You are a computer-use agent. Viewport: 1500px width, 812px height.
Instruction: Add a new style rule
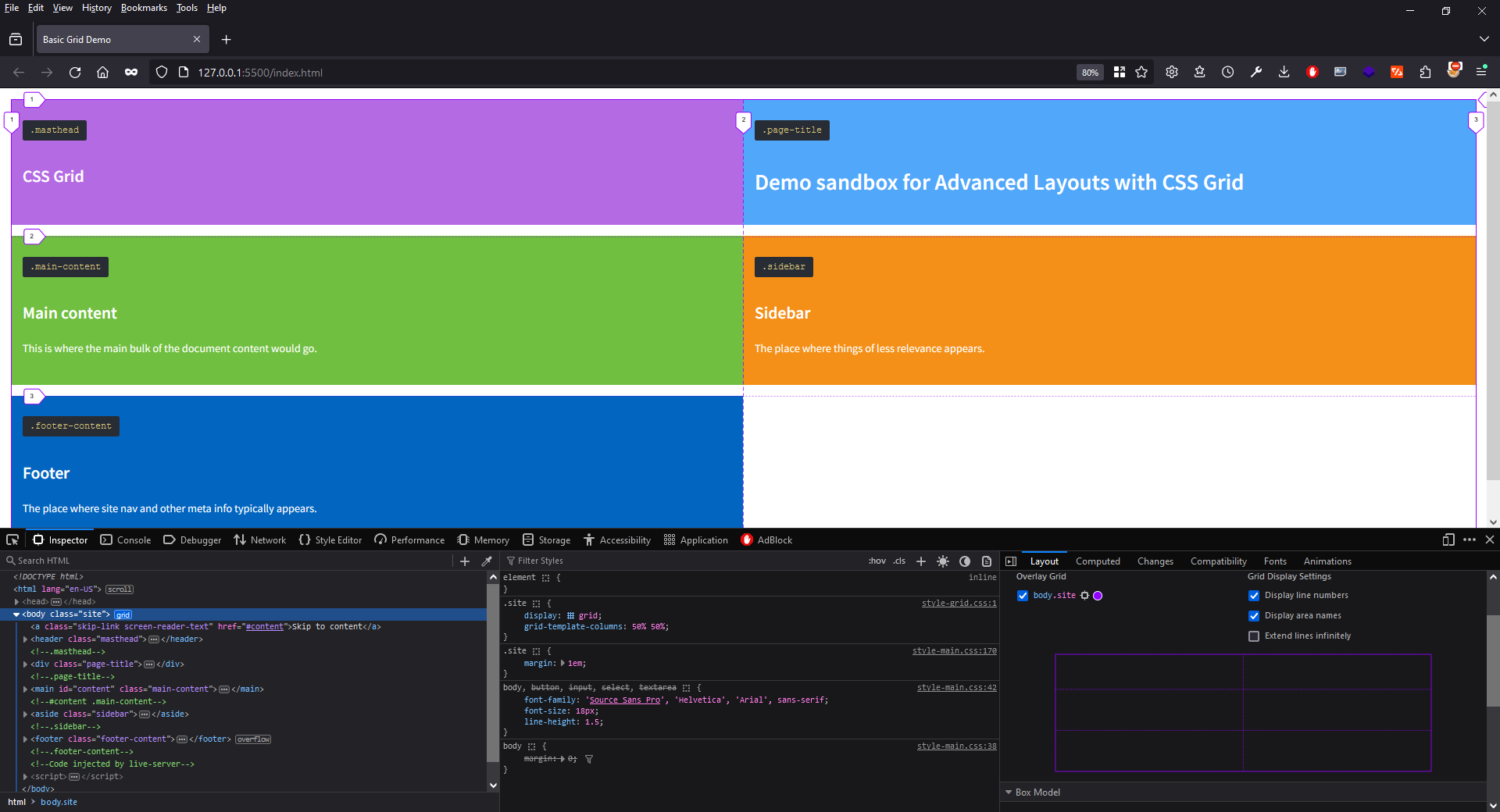(x=921, y=561)
